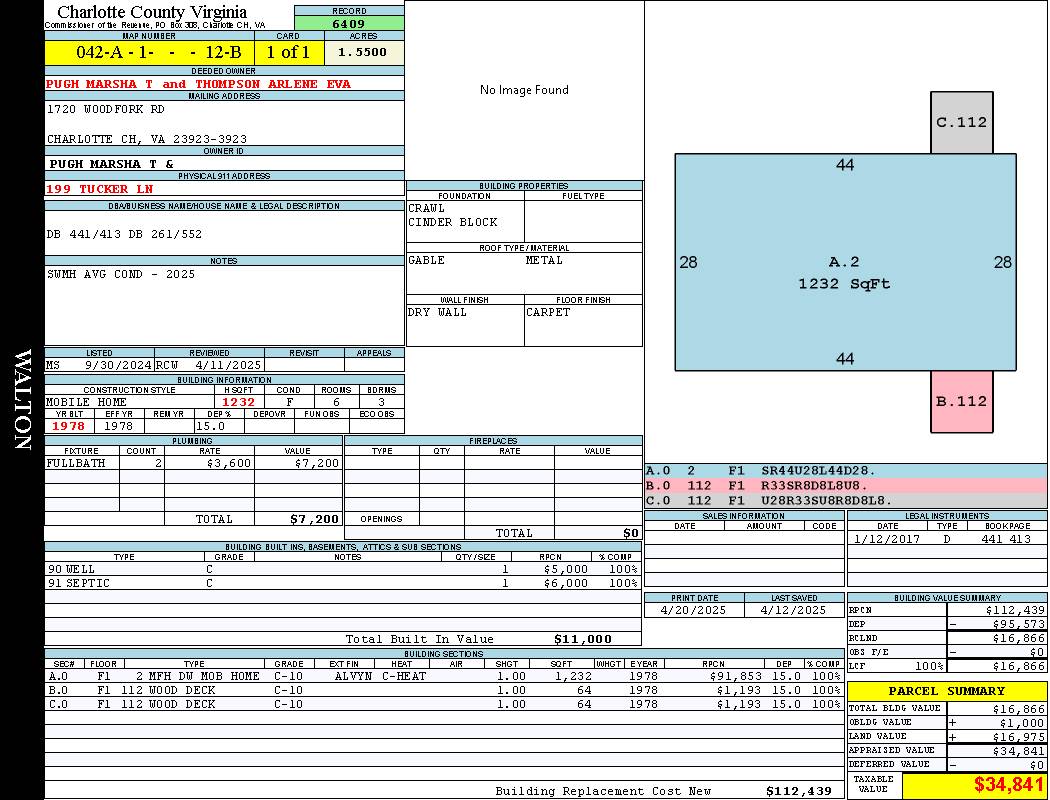Select the deeded owner name in red
The image size is (1050, 800).
(x=198, y=84)
